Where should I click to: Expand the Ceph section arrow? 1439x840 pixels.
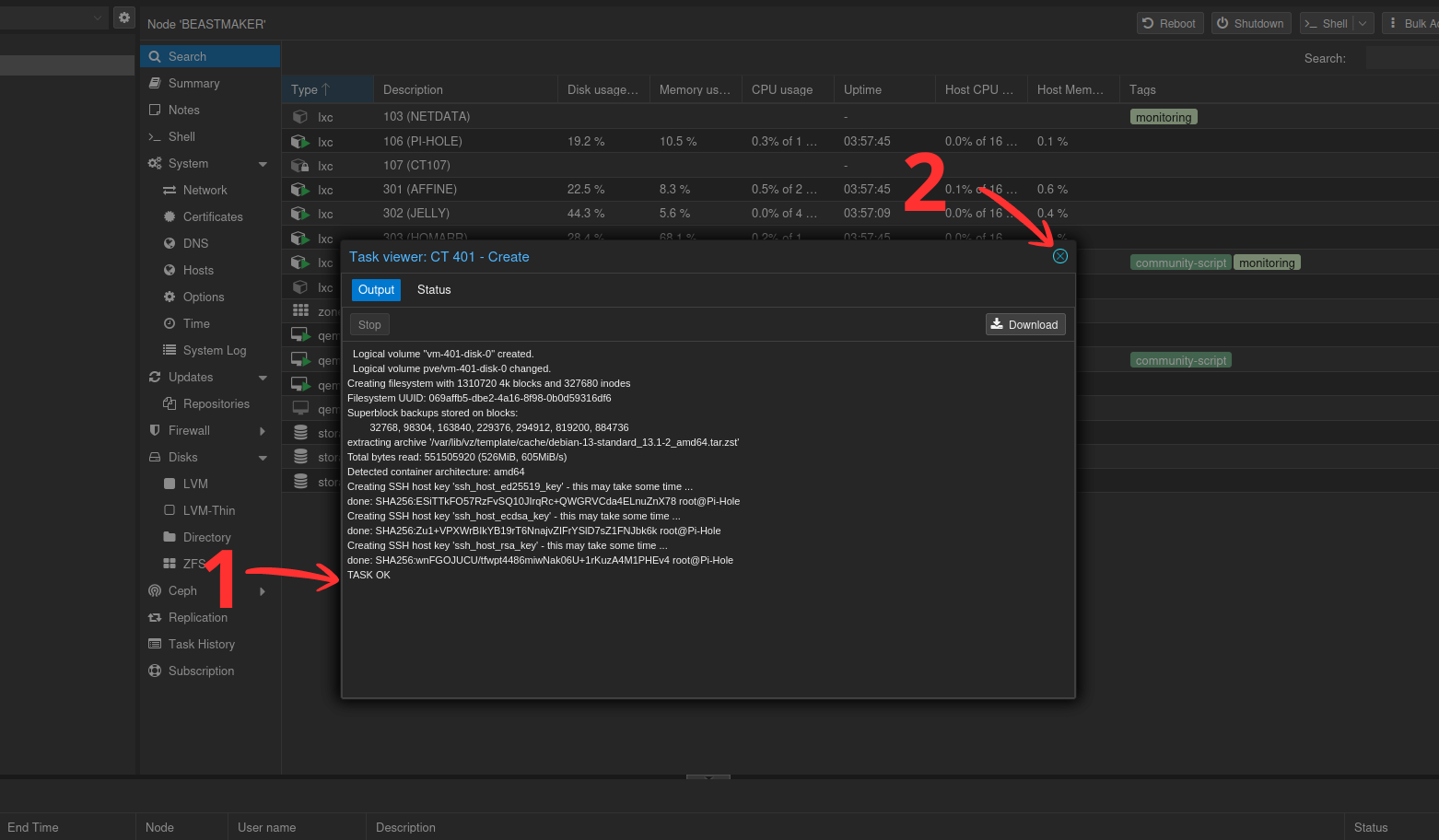[263, 591]
